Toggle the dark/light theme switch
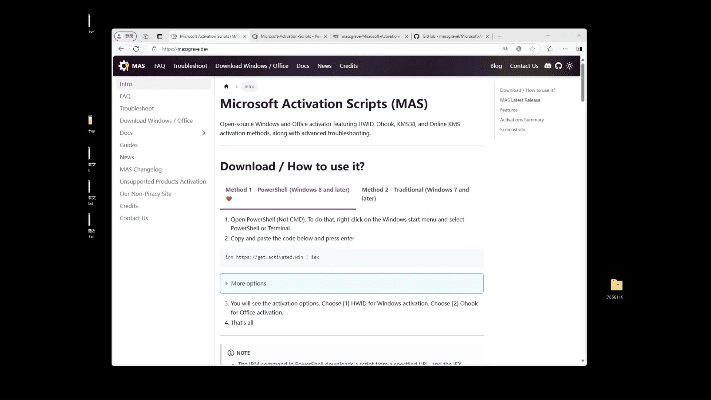The height and width of the screenshot is (400, 711). [570, 66]
